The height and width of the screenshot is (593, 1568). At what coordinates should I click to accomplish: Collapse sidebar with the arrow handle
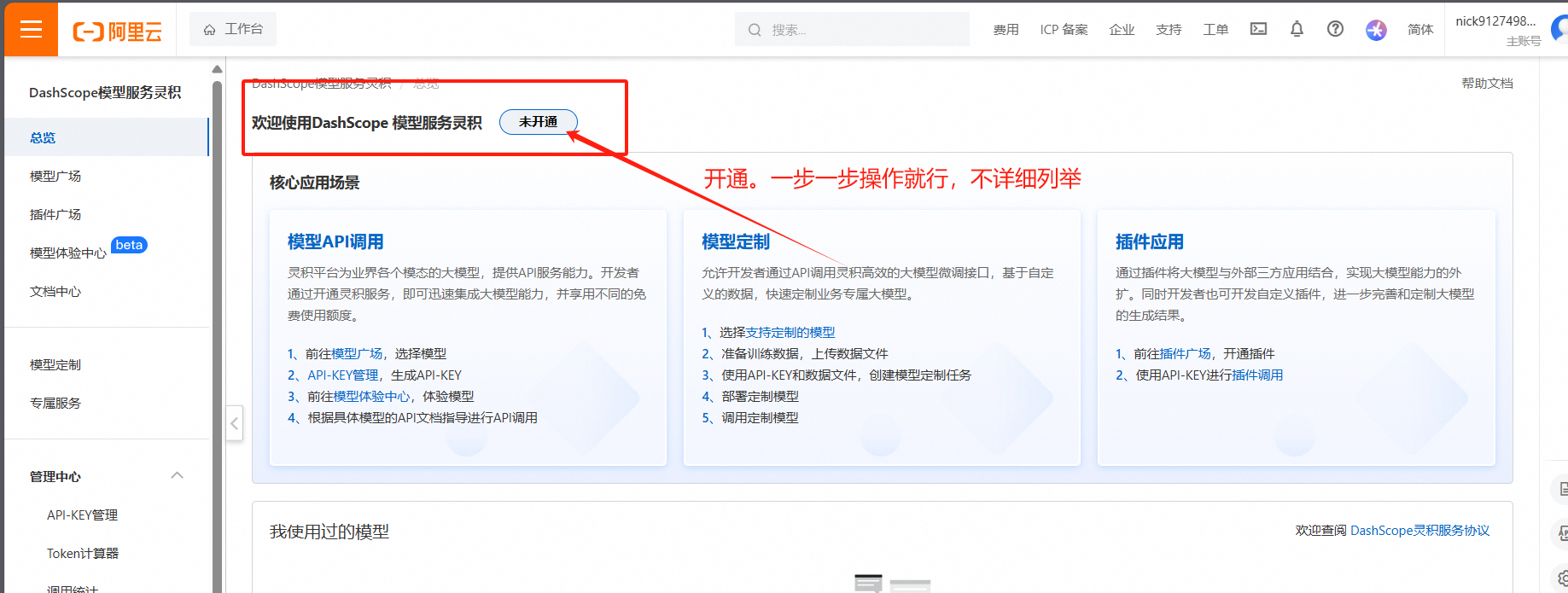point(234,423)
